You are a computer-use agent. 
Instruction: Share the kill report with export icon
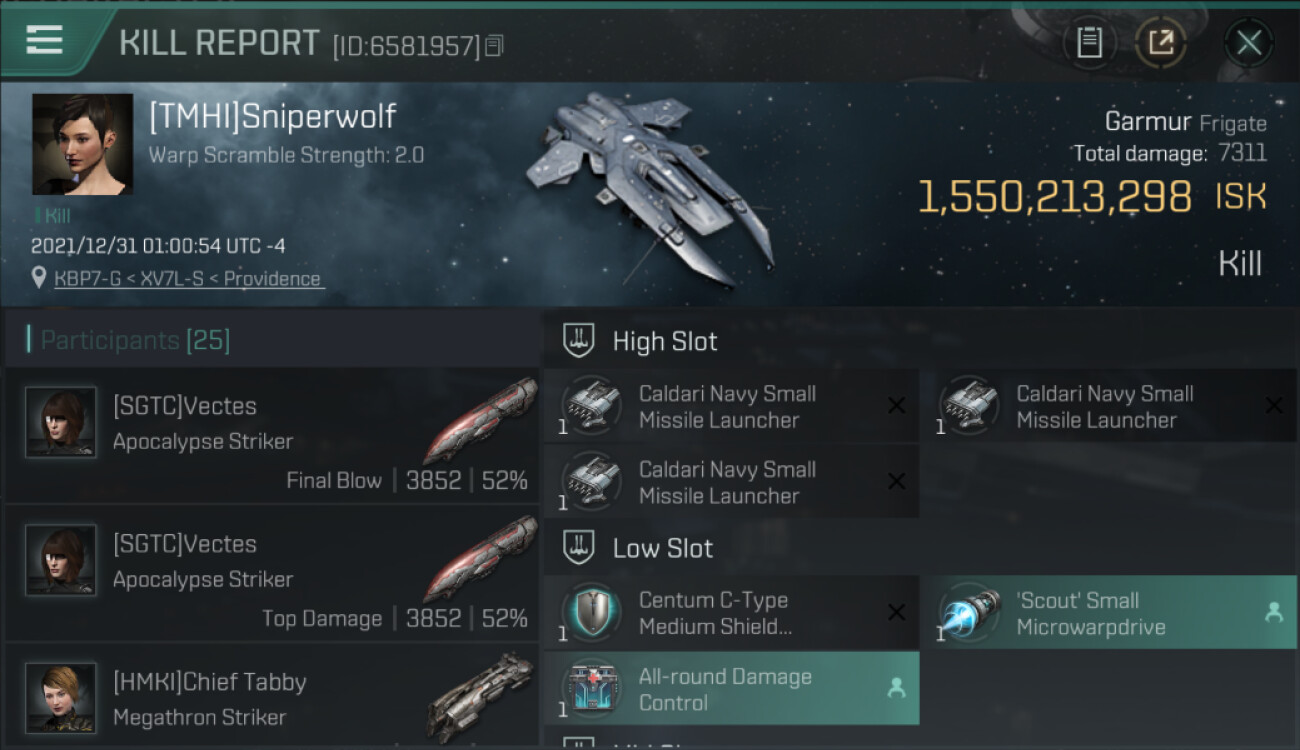pos(1161,42)
